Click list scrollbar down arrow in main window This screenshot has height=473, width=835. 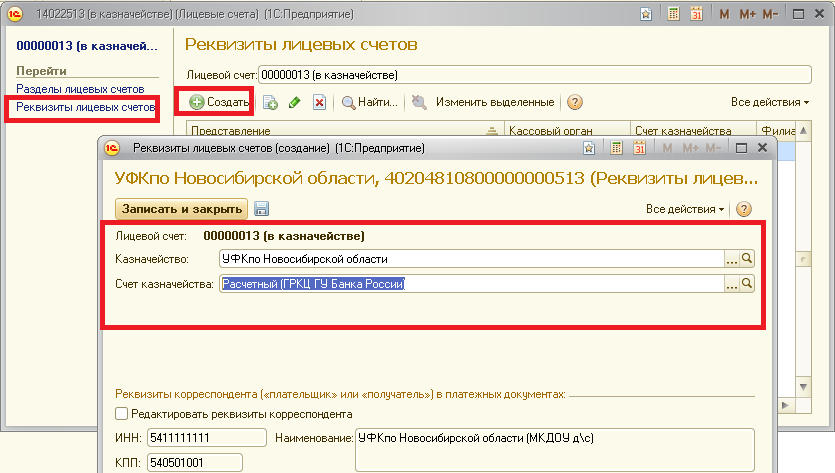tap(803, 387)
